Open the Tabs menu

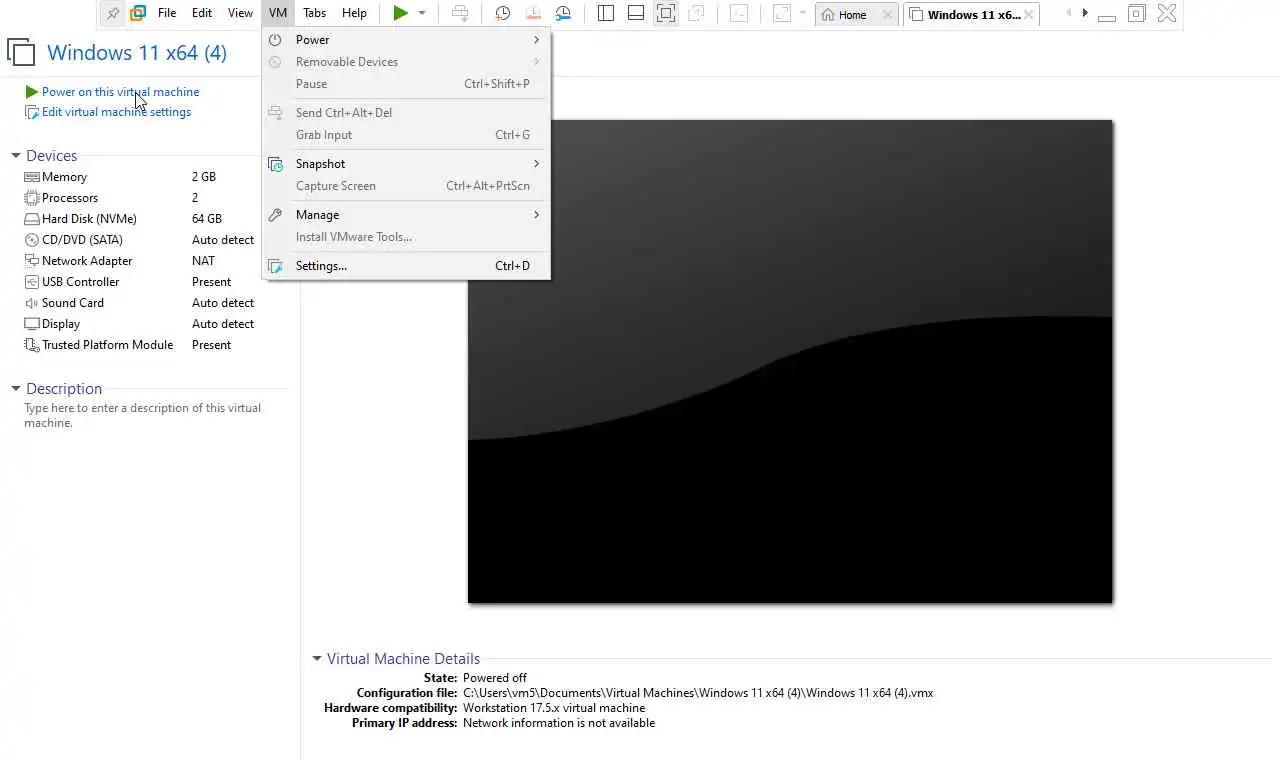[314, 13]
